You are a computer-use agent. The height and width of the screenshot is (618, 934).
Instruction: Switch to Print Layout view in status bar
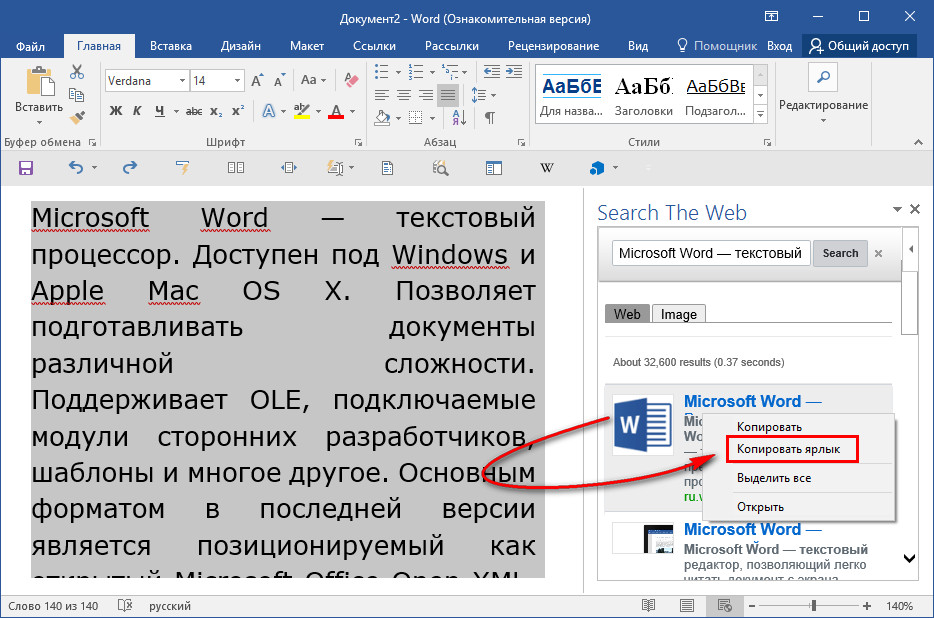coord(687,605)
